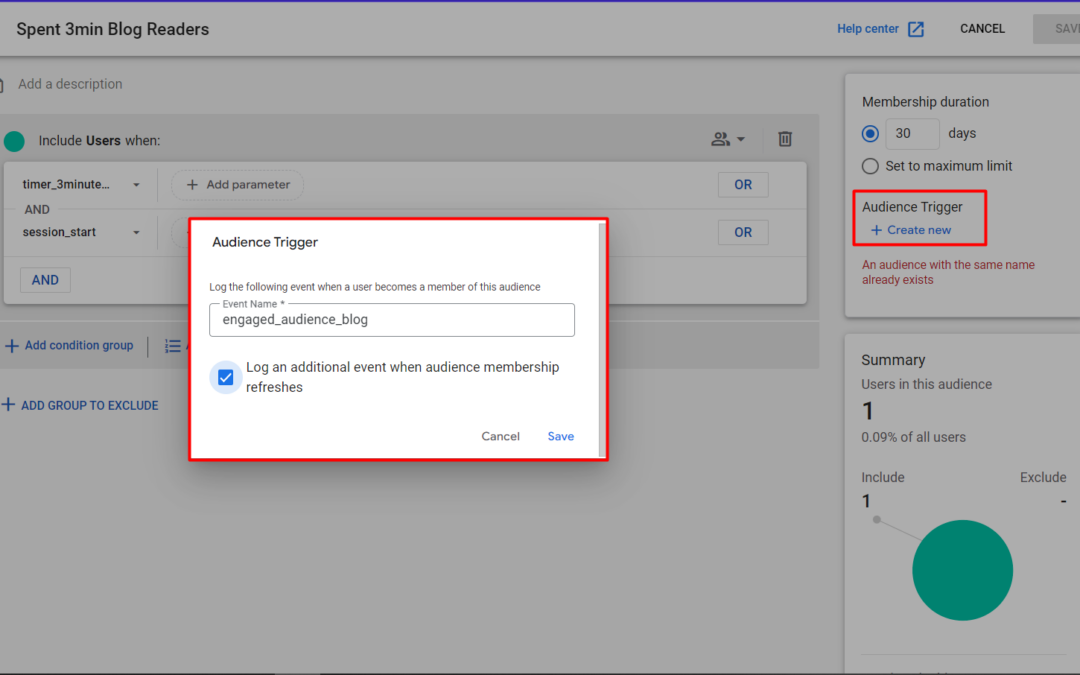Image resolution: width=1080 pixels, height=675 pixels.
Task: Click the OR button on timer_3minute row
Action: click(x=742, y=185)
